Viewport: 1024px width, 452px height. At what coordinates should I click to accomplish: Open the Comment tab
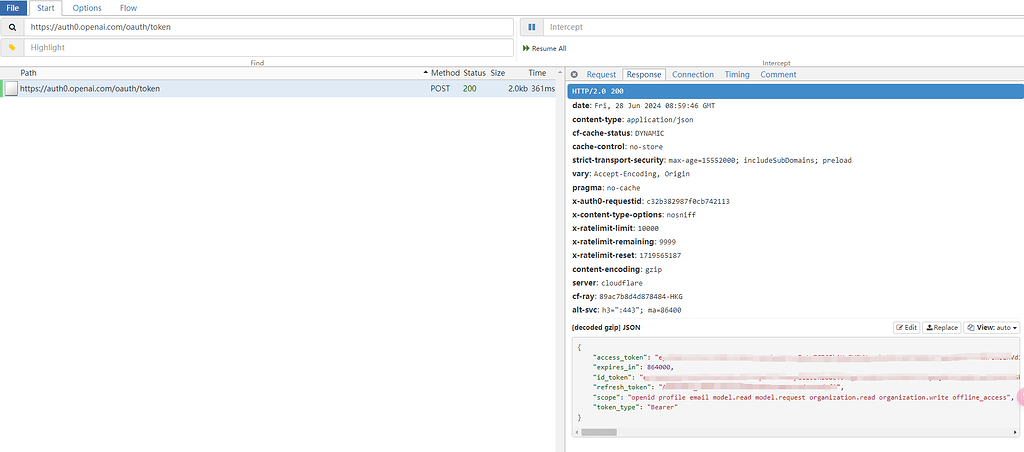coord(778,74)
